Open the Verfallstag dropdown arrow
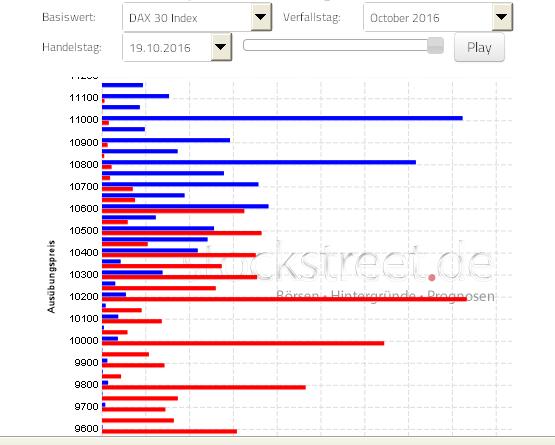 click(502, 17)
